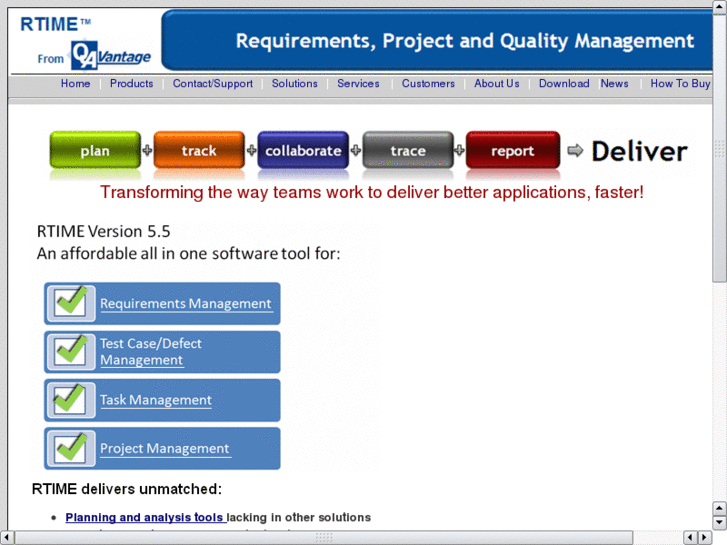Click the red Transforming the way teams tagline
The height and width of the screenshot is (545, 727).
click(372, 192)
